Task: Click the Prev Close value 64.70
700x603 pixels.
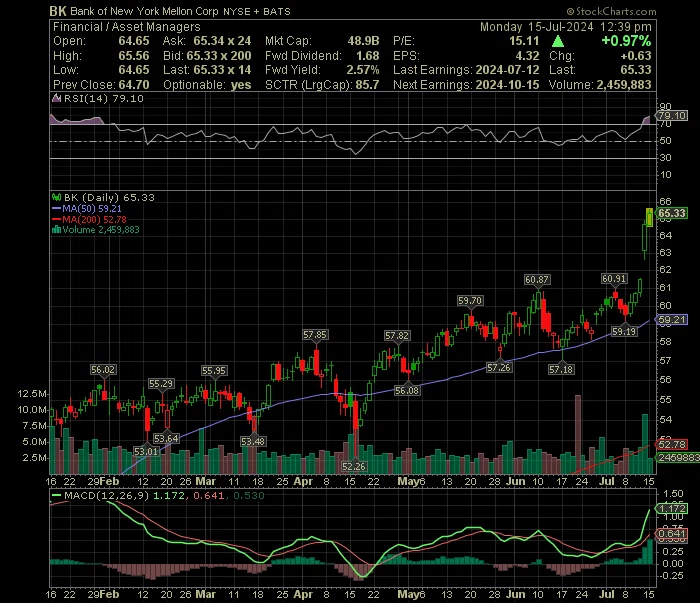Action: click(134, 85)
